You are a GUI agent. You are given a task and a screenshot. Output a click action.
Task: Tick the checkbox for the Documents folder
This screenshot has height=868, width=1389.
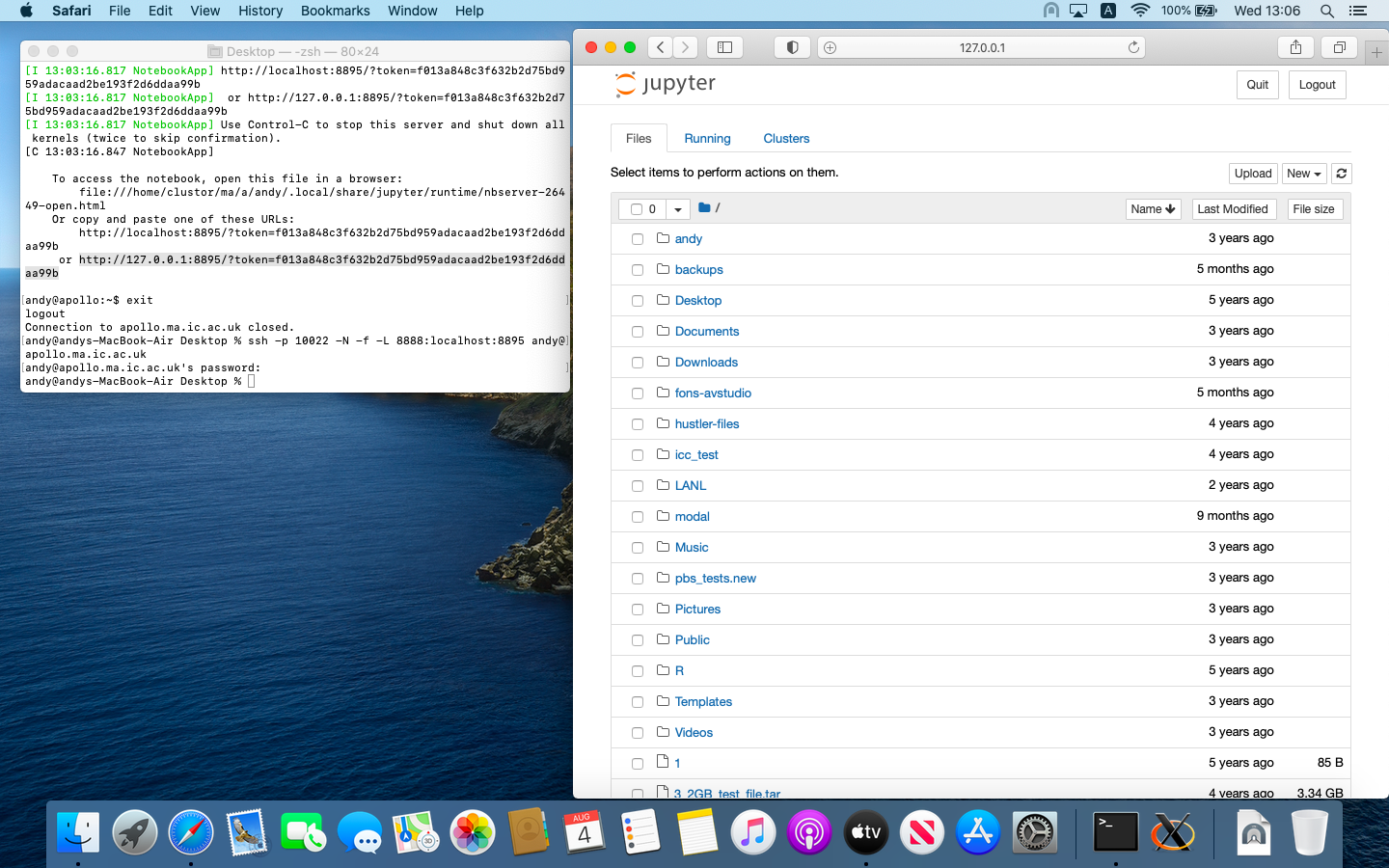[638, 332]
